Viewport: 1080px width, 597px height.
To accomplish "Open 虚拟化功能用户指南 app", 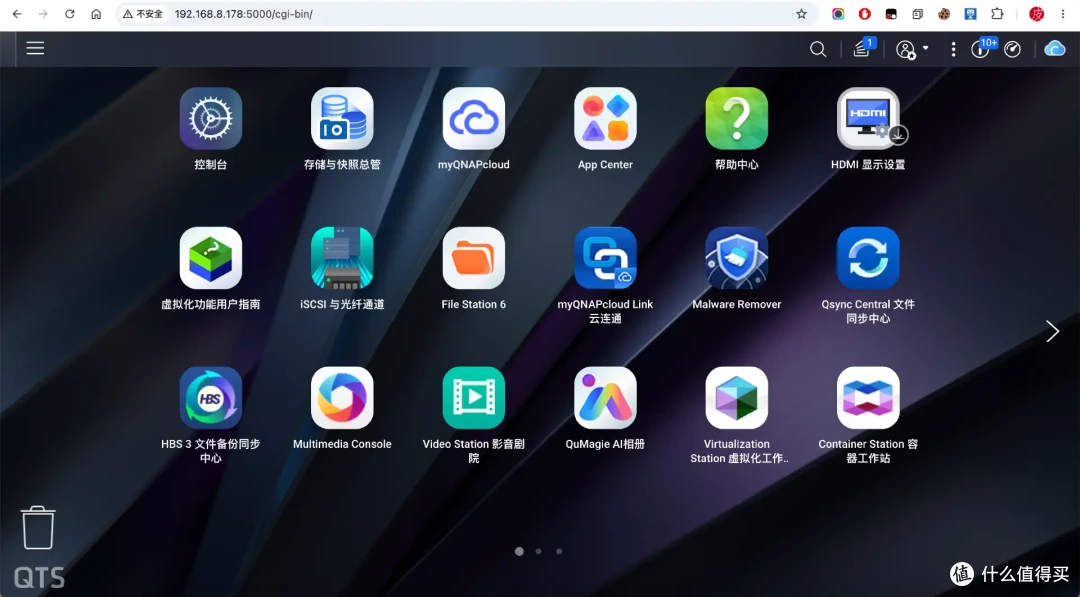I will 211,258.
